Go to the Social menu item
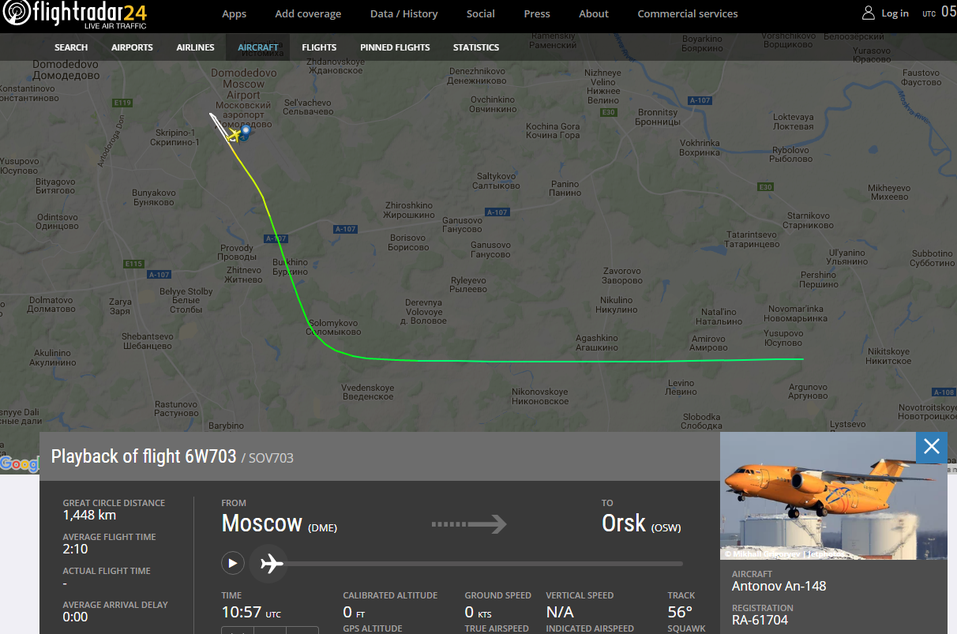Image resolution: width=957 pixels, height=634 pixels. (480, 13)
